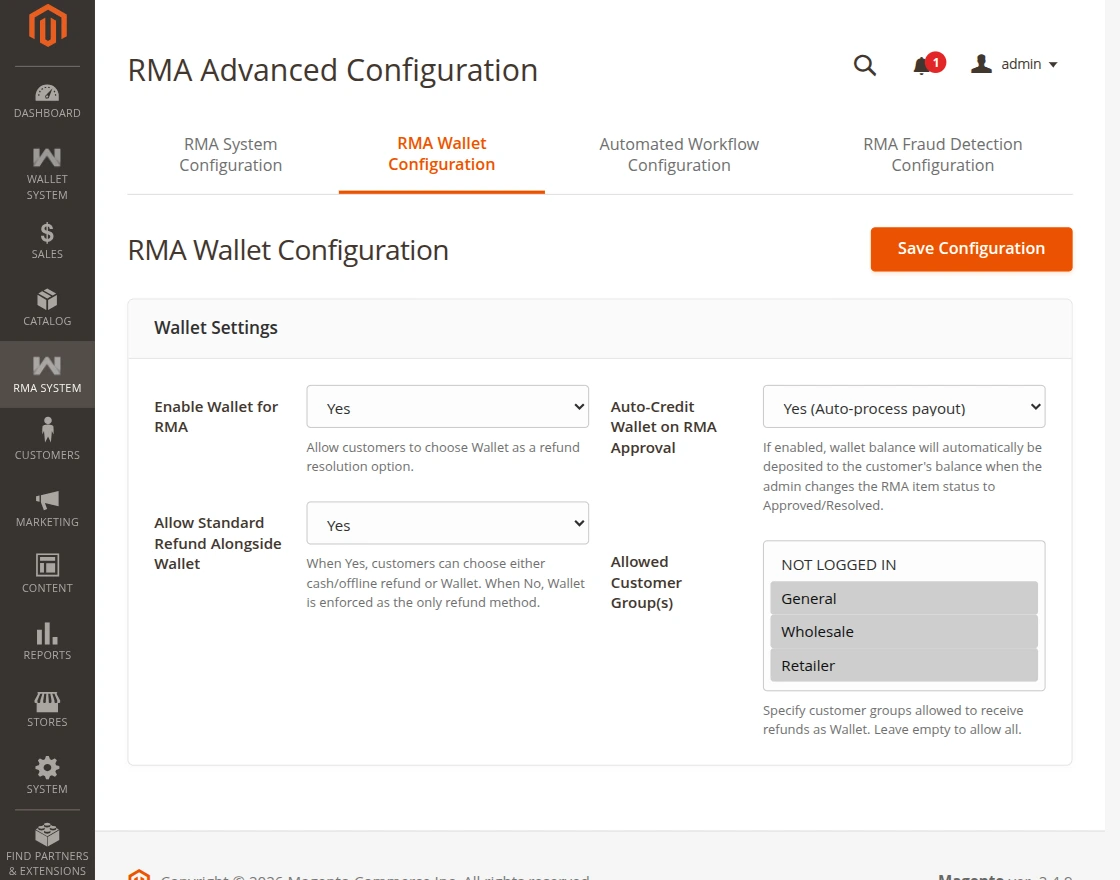Switch to Automated Workflow Configuration tab
The image size is (1120, 880).
(x=679, y=155)
